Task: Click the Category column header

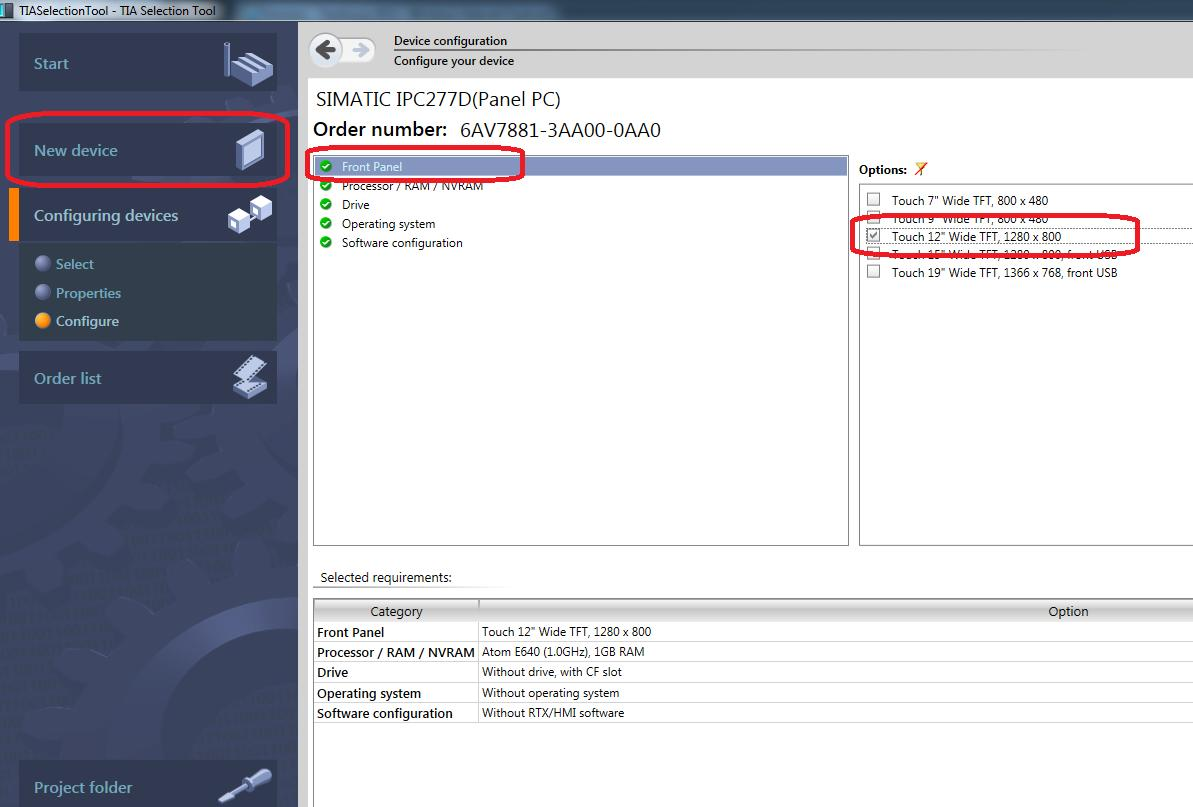Action: (396, 611)
